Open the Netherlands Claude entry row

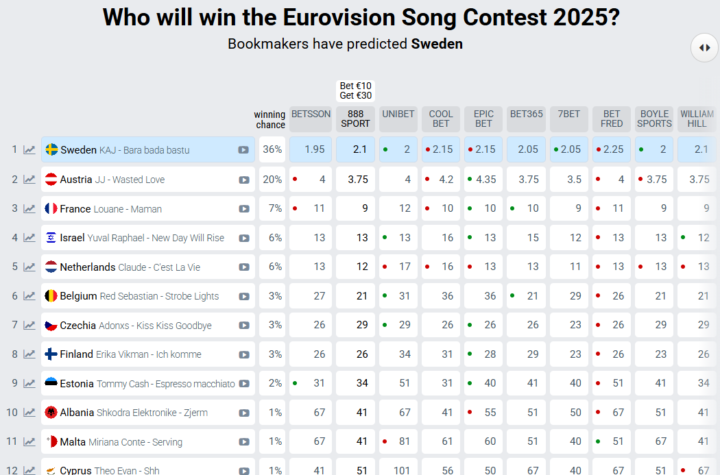click(148, 267)
